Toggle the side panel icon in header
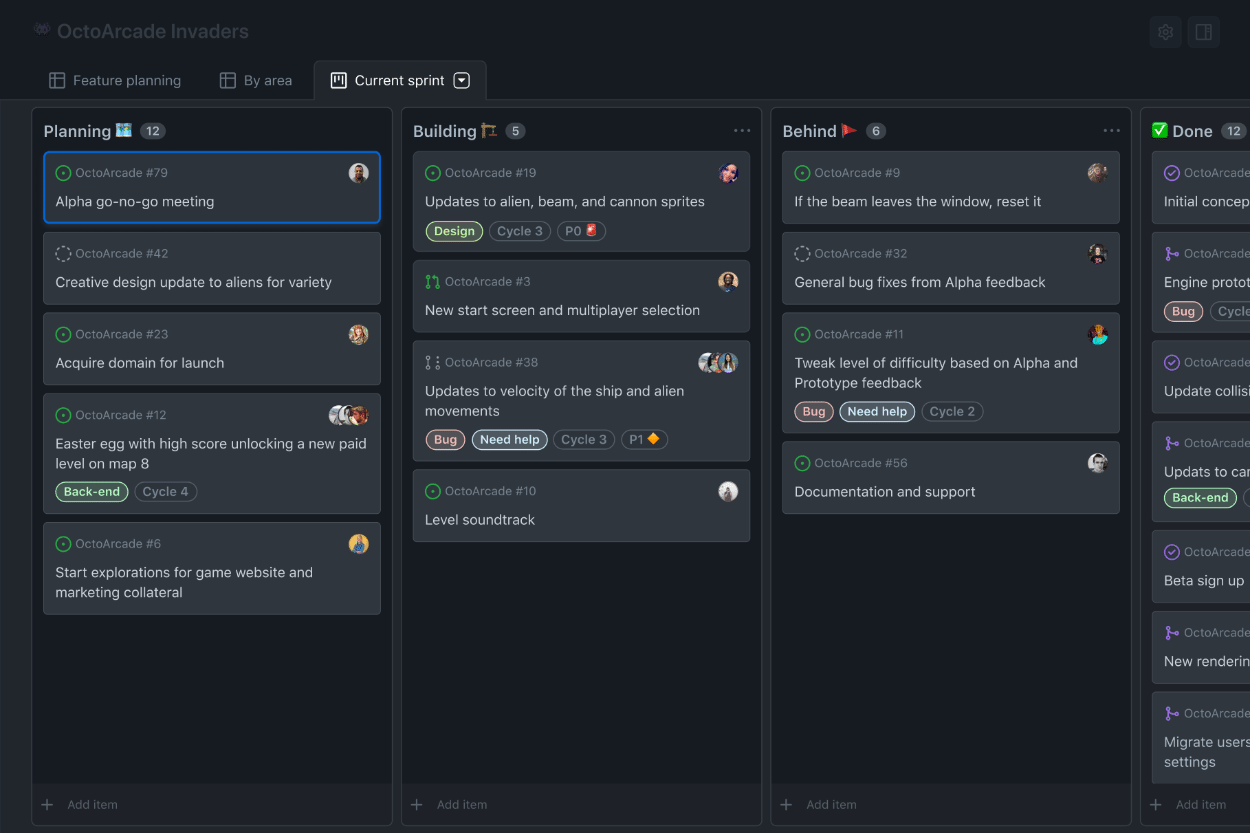1250x833 pixels. (x=1204, y=32)
